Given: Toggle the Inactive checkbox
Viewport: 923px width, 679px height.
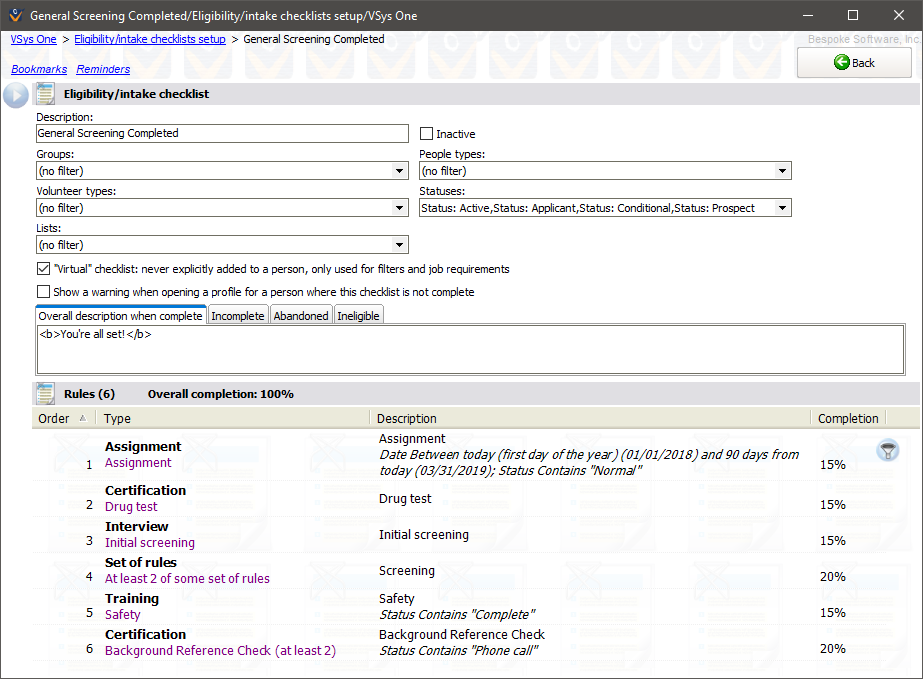Looking at the screenshot, I should coord(427,134).
